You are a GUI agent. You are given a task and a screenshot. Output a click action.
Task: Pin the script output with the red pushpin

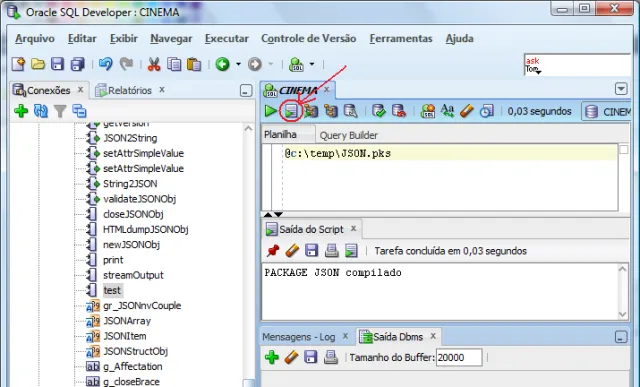coord(273,250)
